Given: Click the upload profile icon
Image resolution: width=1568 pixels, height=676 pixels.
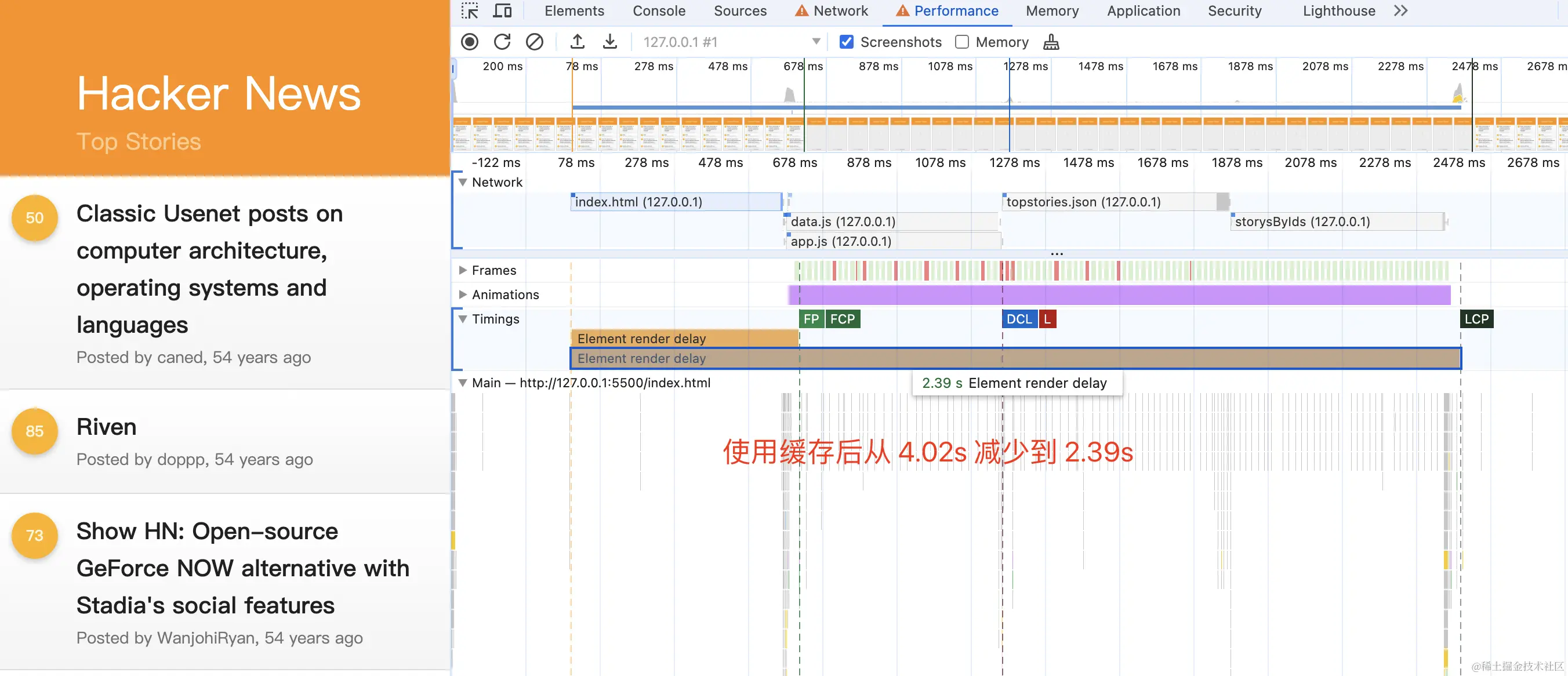Looking at the screenshot, I should pyautogui.click(x=577, y=42).
